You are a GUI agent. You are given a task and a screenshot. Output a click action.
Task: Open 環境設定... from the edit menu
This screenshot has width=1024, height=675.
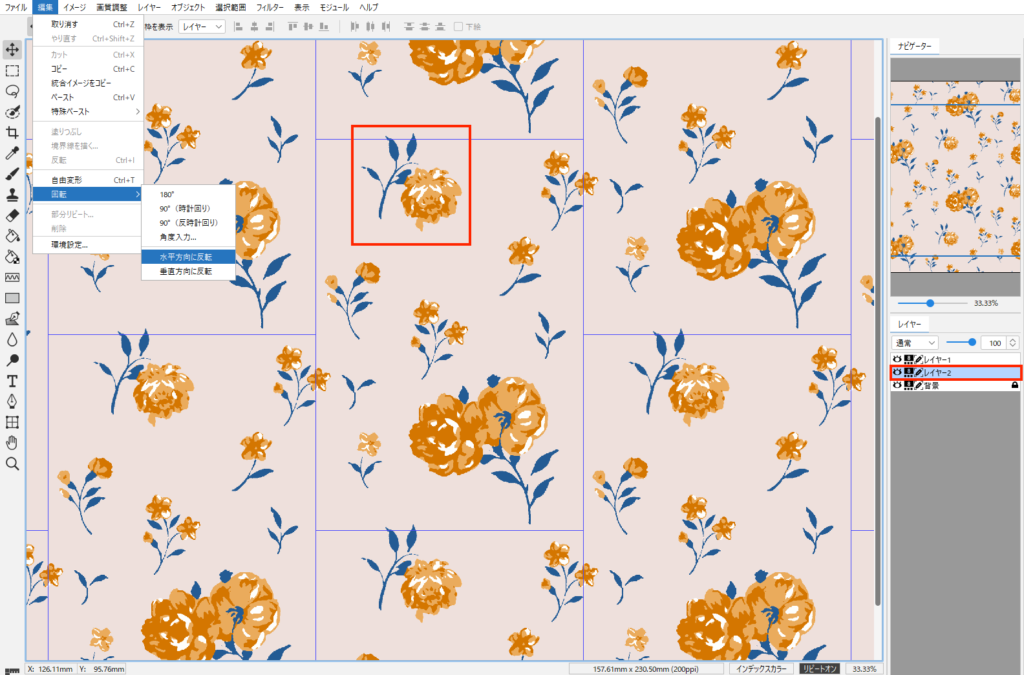[88, 245]
